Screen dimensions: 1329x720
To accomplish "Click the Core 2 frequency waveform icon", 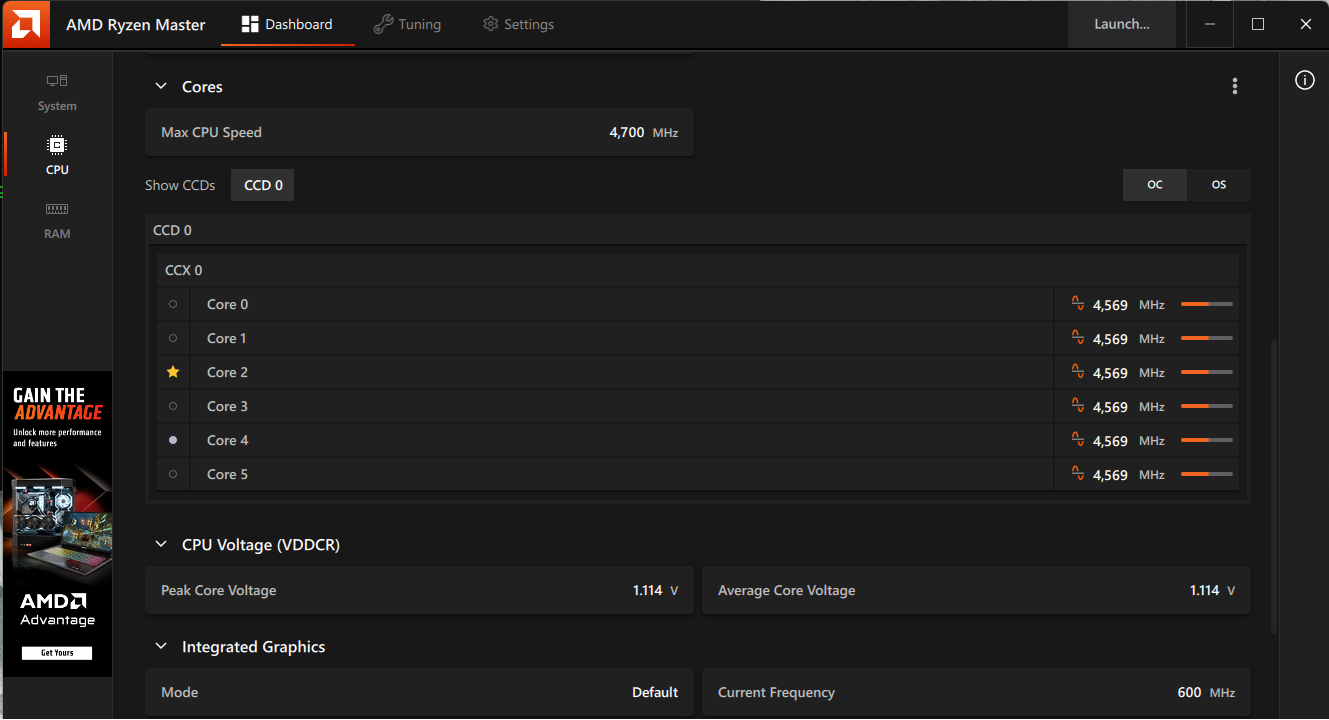I will [x=1078, y=371].
